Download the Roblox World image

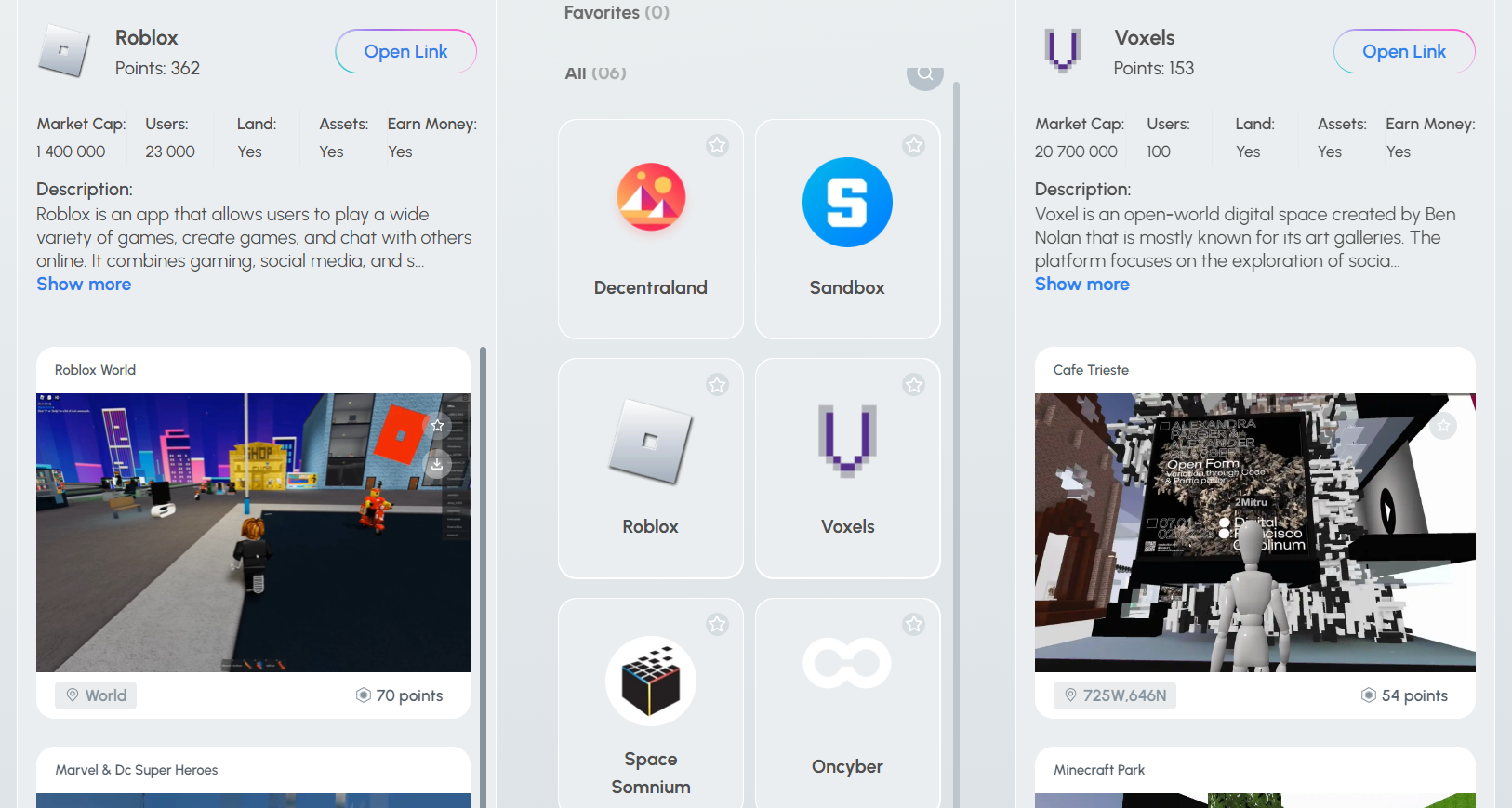point(437,463)
